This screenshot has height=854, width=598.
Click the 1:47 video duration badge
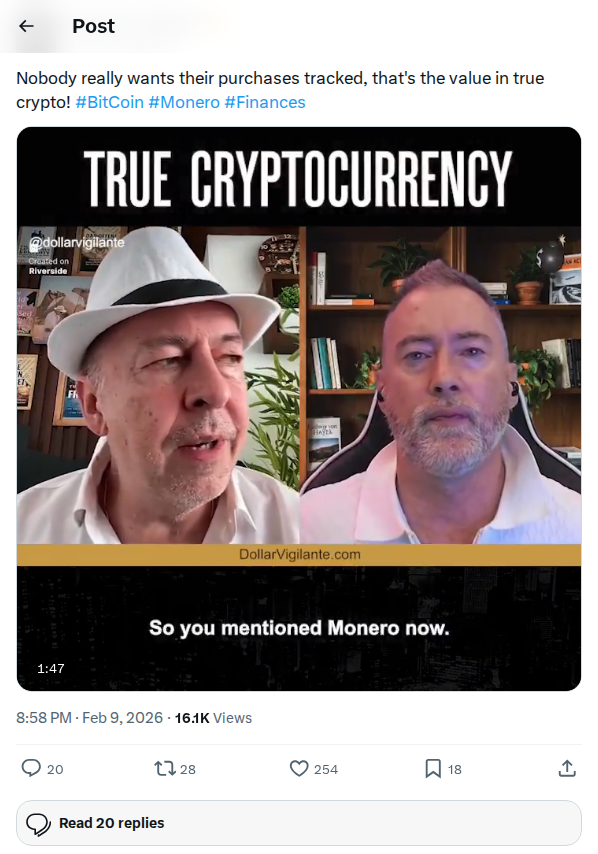tap(51, 668)
